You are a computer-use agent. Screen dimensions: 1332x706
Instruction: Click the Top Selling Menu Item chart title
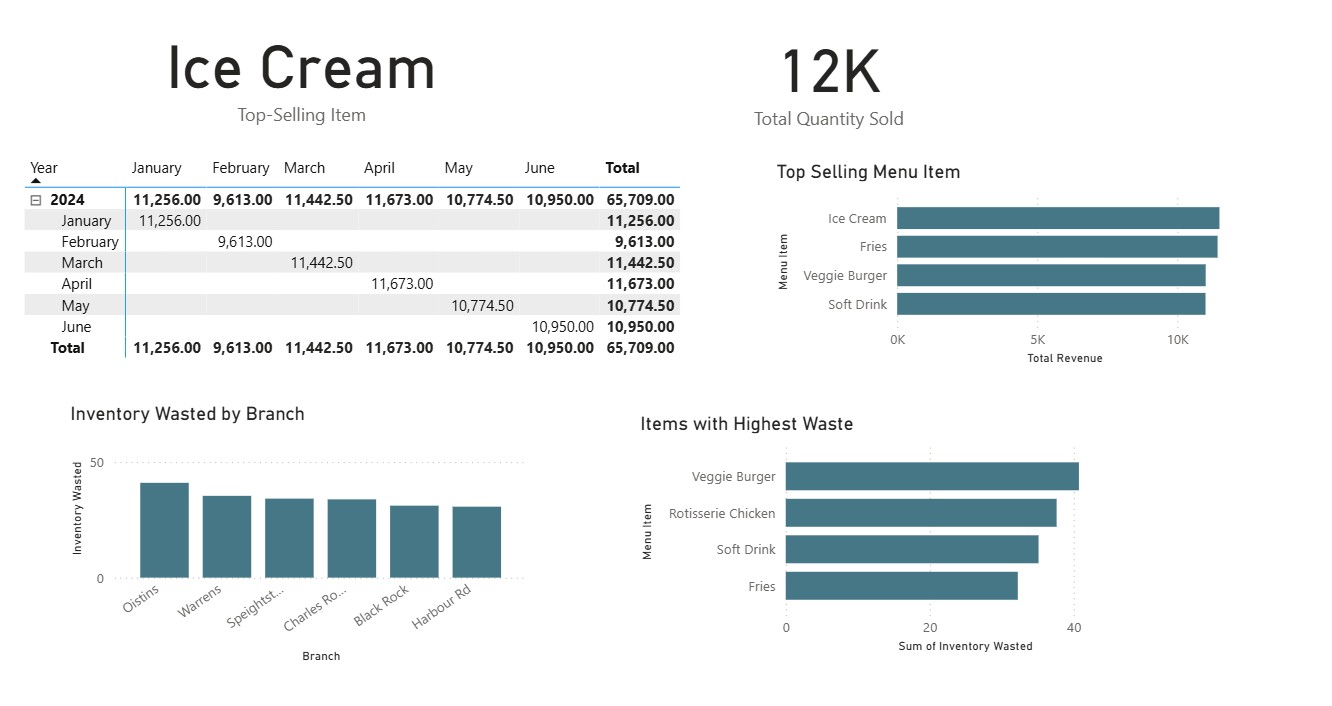pyautogui.click(x=868, y=172)
